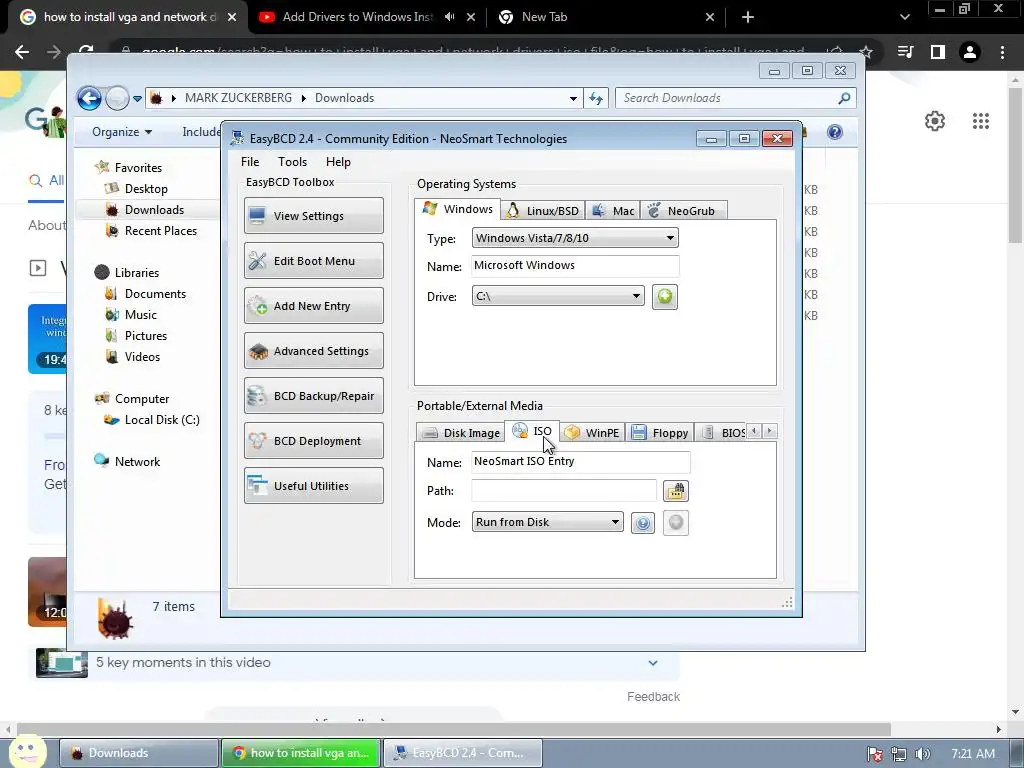Click Explorer help question mark icon
The height and width of the screenshot is (768, 1024).
[834, 132]
